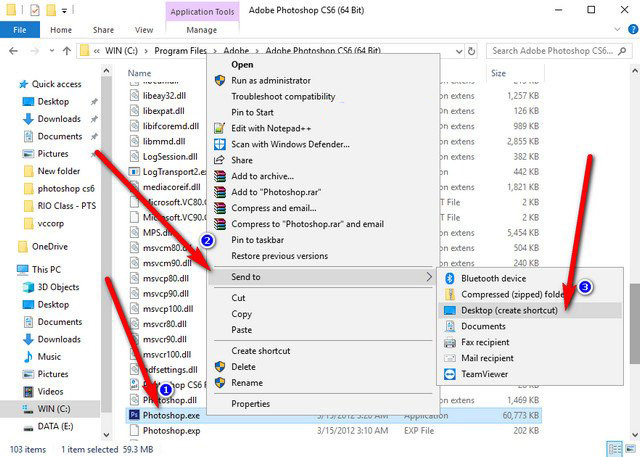Open the address bar history dropdown
This screenshot has height=457, width=640.
pos(459,51)
